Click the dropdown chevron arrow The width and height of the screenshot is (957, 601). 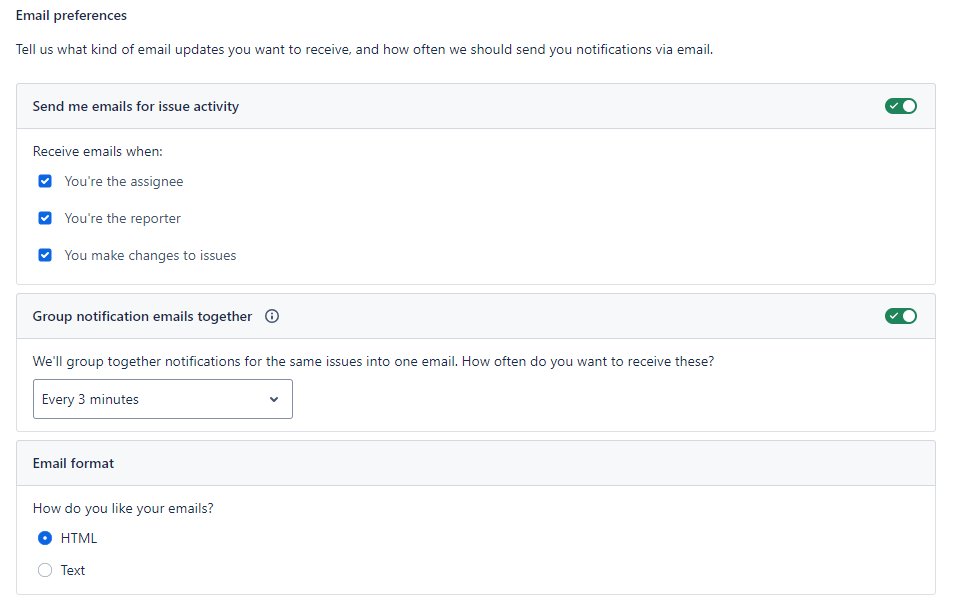tap(274, 399)
